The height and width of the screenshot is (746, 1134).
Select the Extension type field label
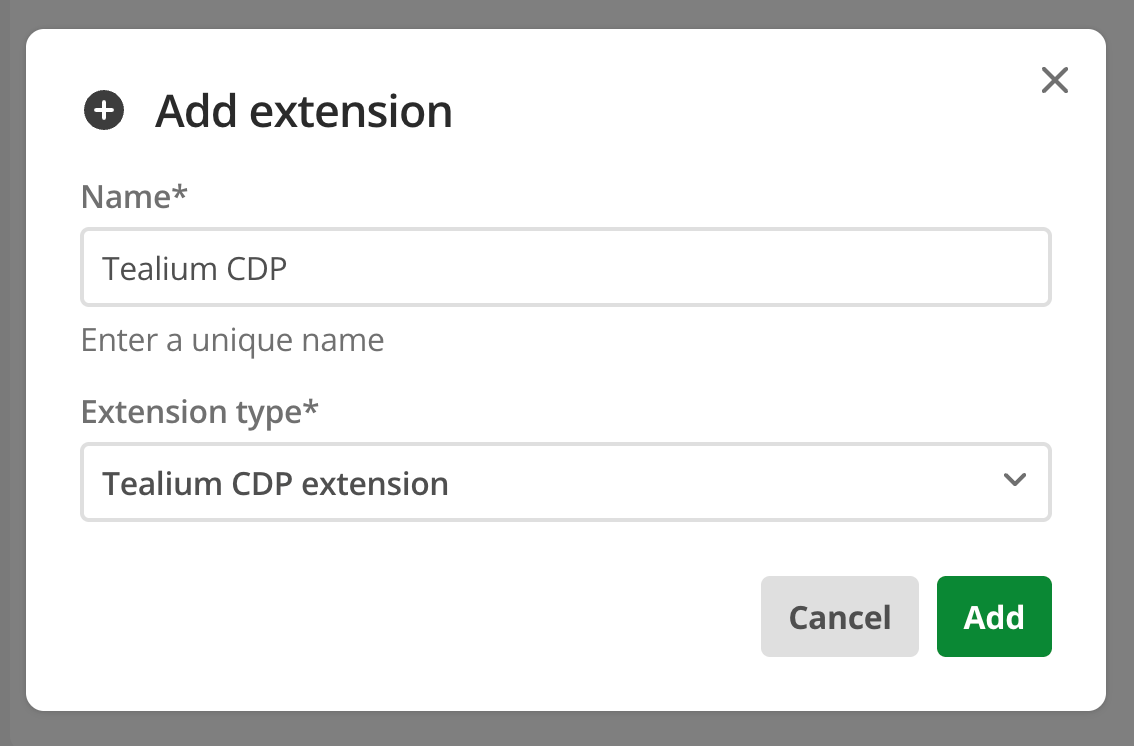(200, 411)
